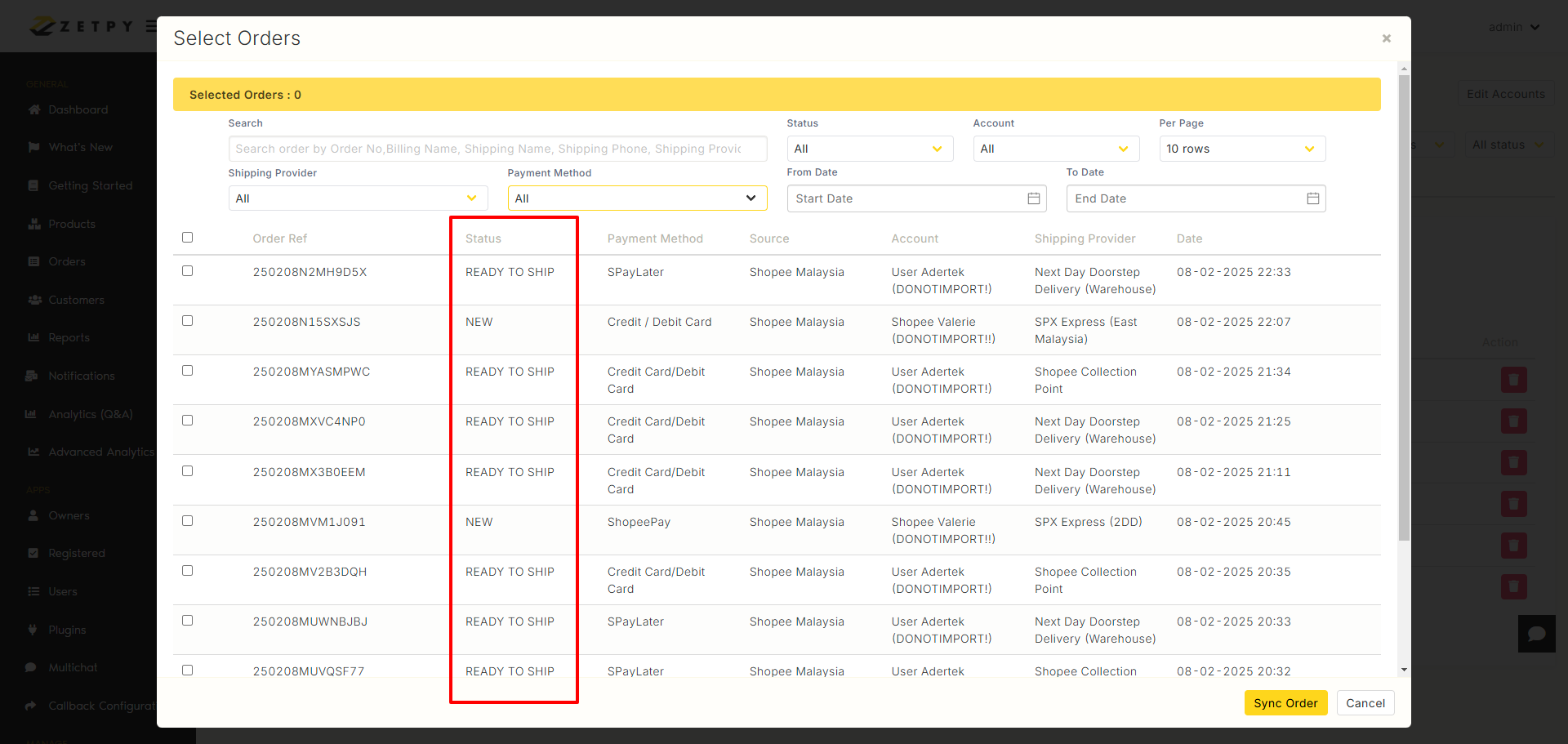
Task: Open the chat bubble widget
Action: pyautogui.click(x=1536, y=634)
